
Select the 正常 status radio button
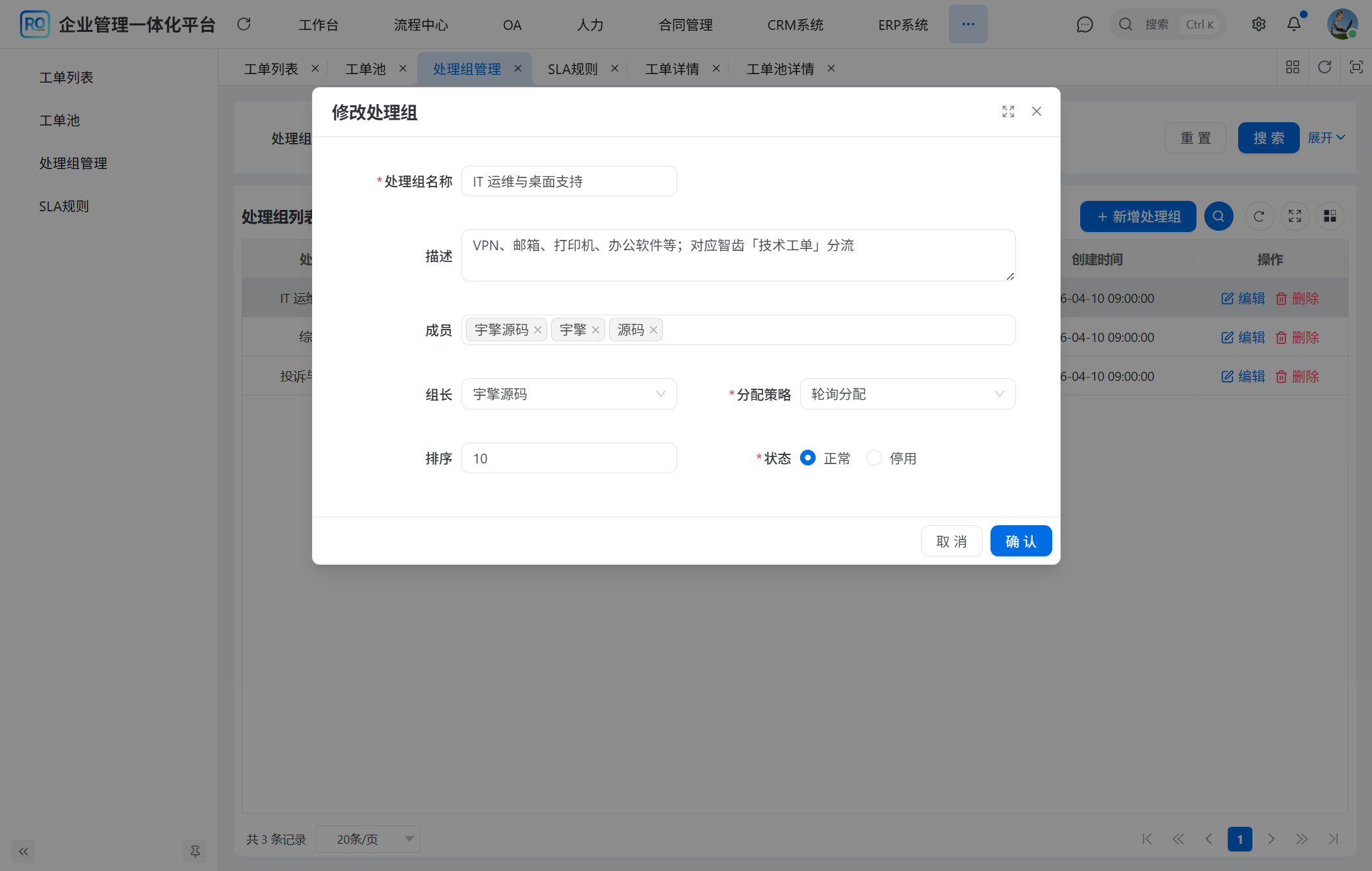[x=808, y=458]
